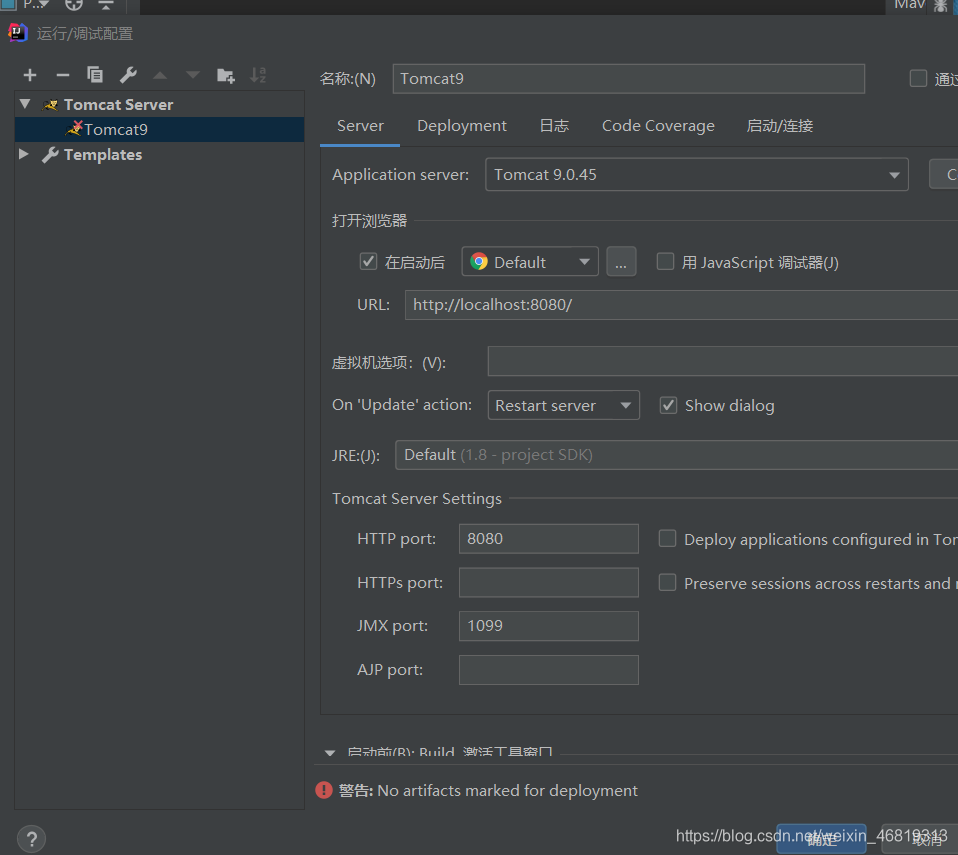Open the JRE Default combo box

pyautogui.click(x=676, y=455)
